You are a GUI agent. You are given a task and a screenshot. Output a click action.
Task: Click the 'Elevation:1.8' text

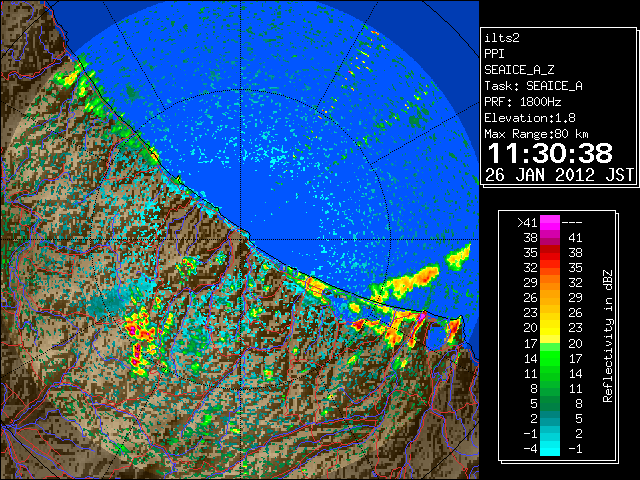click(530, 118)
